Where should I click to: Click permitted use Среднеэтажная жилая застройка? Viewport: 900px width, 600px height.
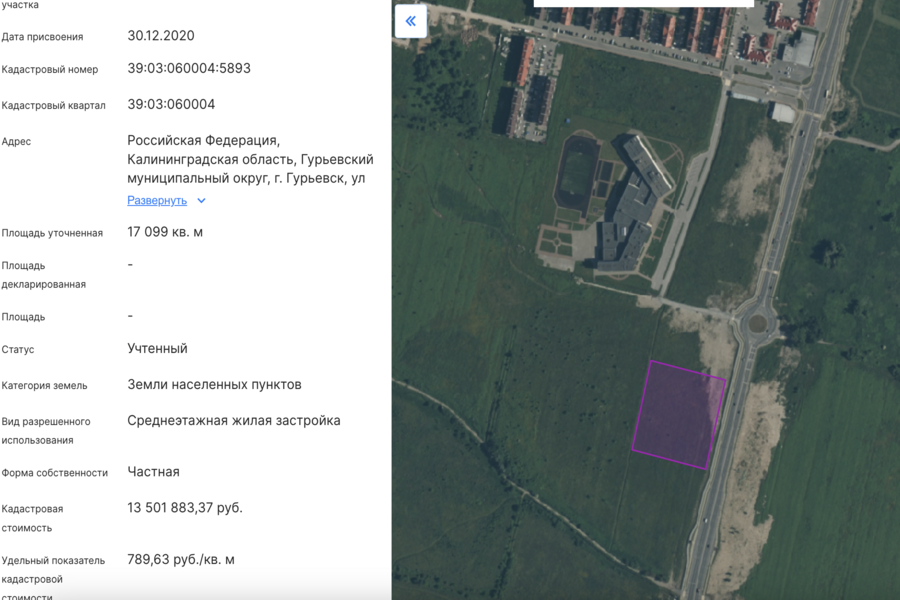coord(235,420)
